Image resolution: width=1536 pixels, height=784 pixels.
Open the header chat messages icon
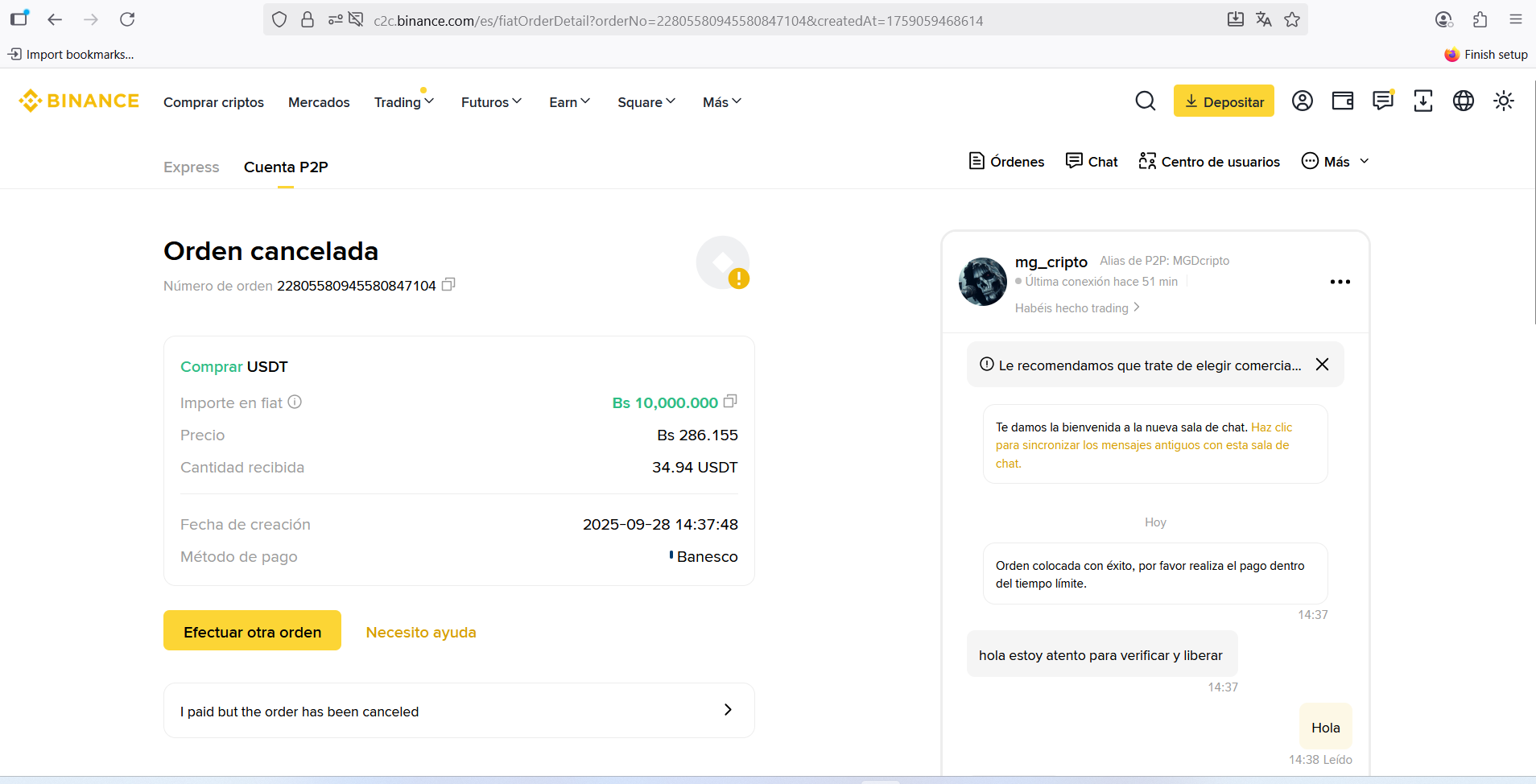[x=1383, y=101]
